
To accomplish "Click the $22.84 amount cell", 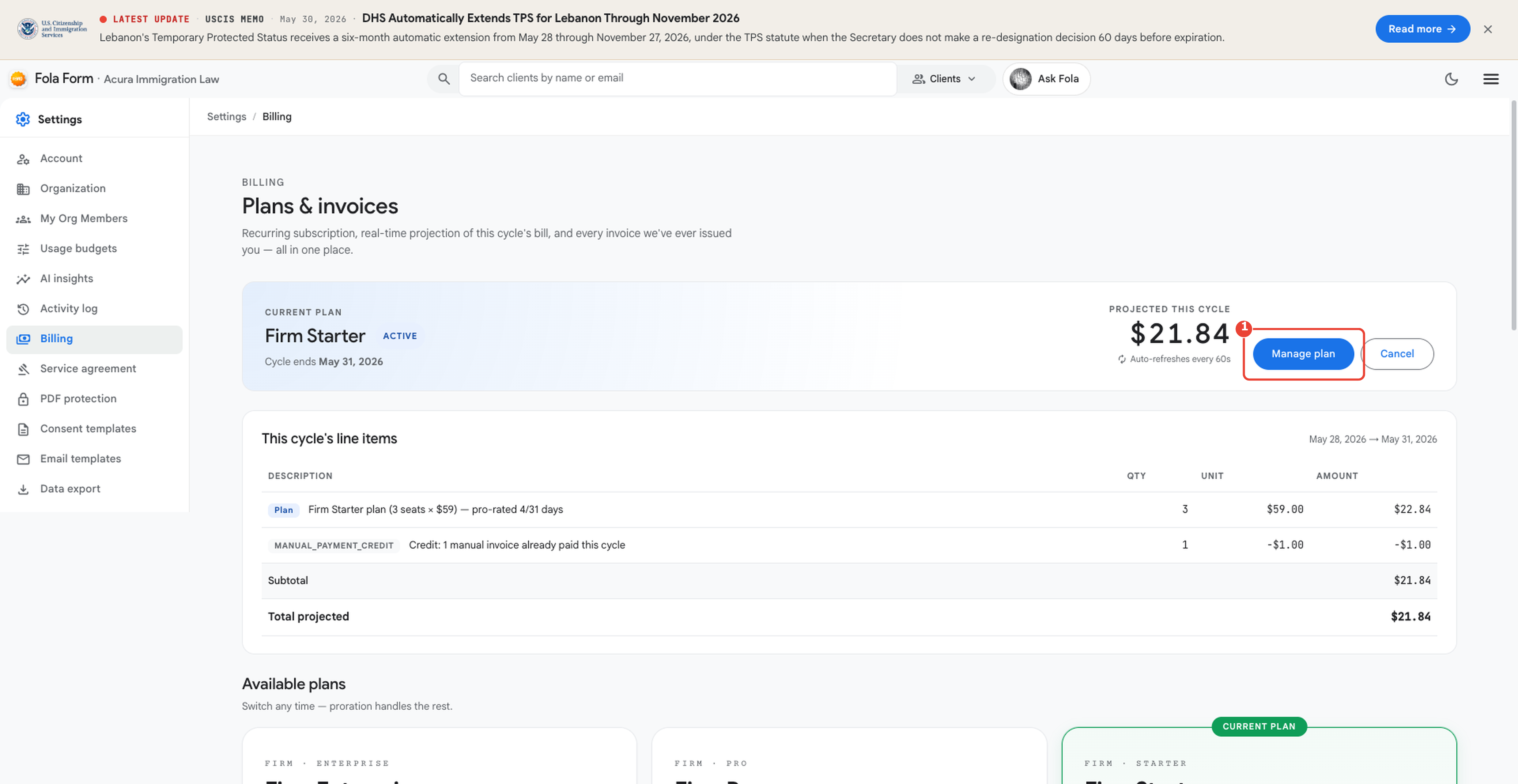I will [x=1412, y=509].
